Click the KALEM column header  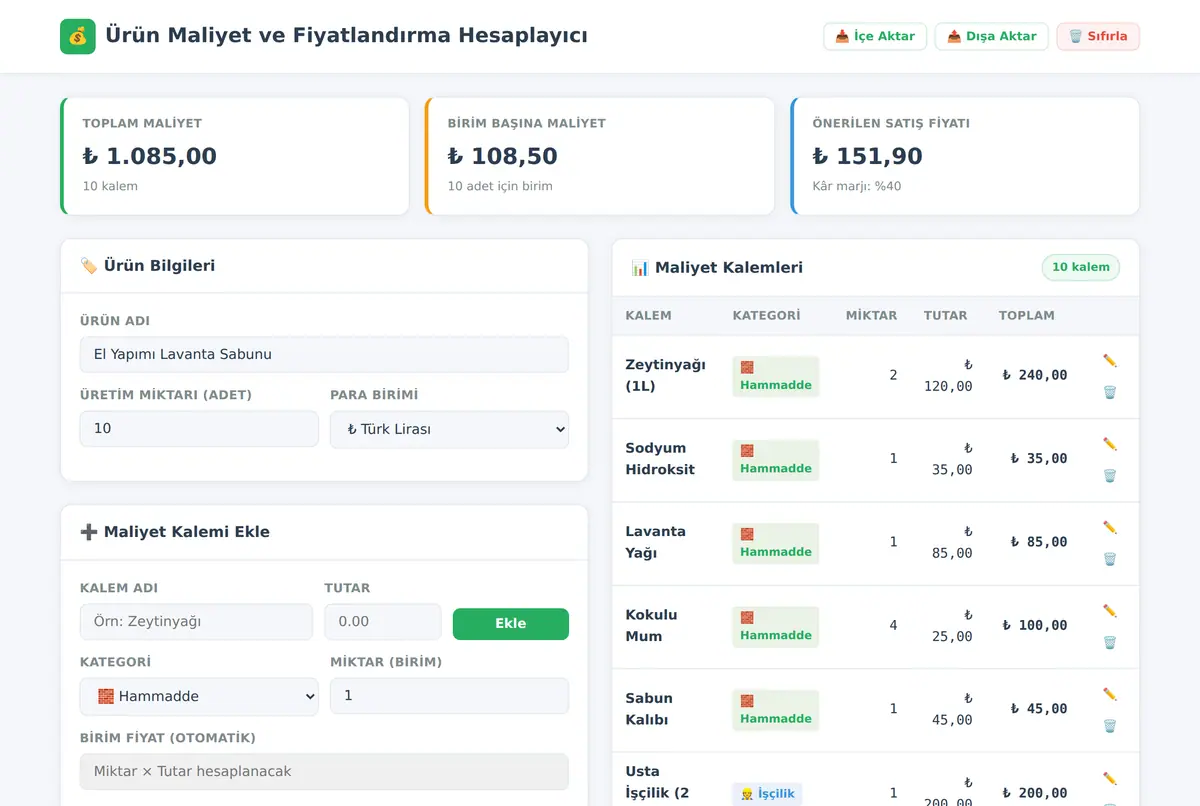pos(648,315)
